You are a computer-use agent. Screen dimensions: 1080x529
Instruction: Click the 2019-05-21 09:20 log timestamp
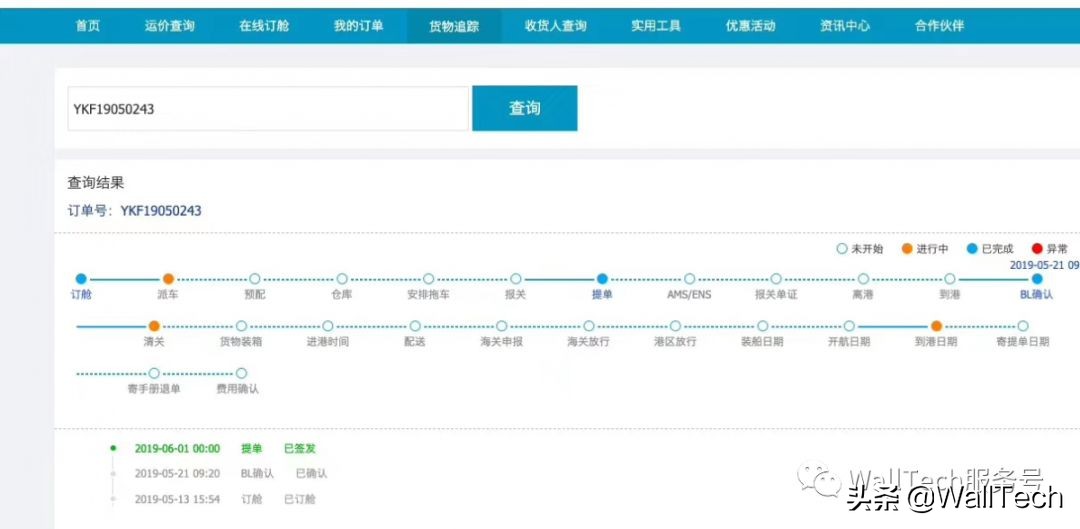177,473
